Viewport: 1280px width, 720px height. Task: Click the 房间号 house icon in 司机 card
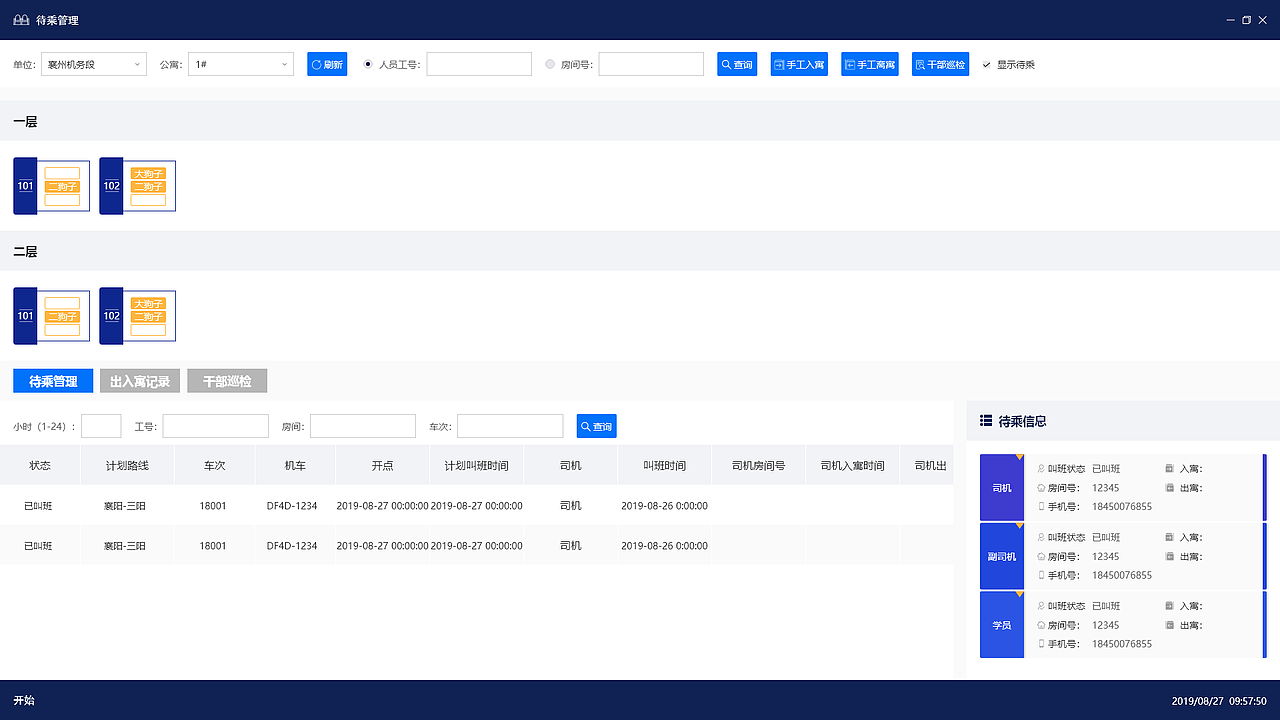pos(1041,488)
